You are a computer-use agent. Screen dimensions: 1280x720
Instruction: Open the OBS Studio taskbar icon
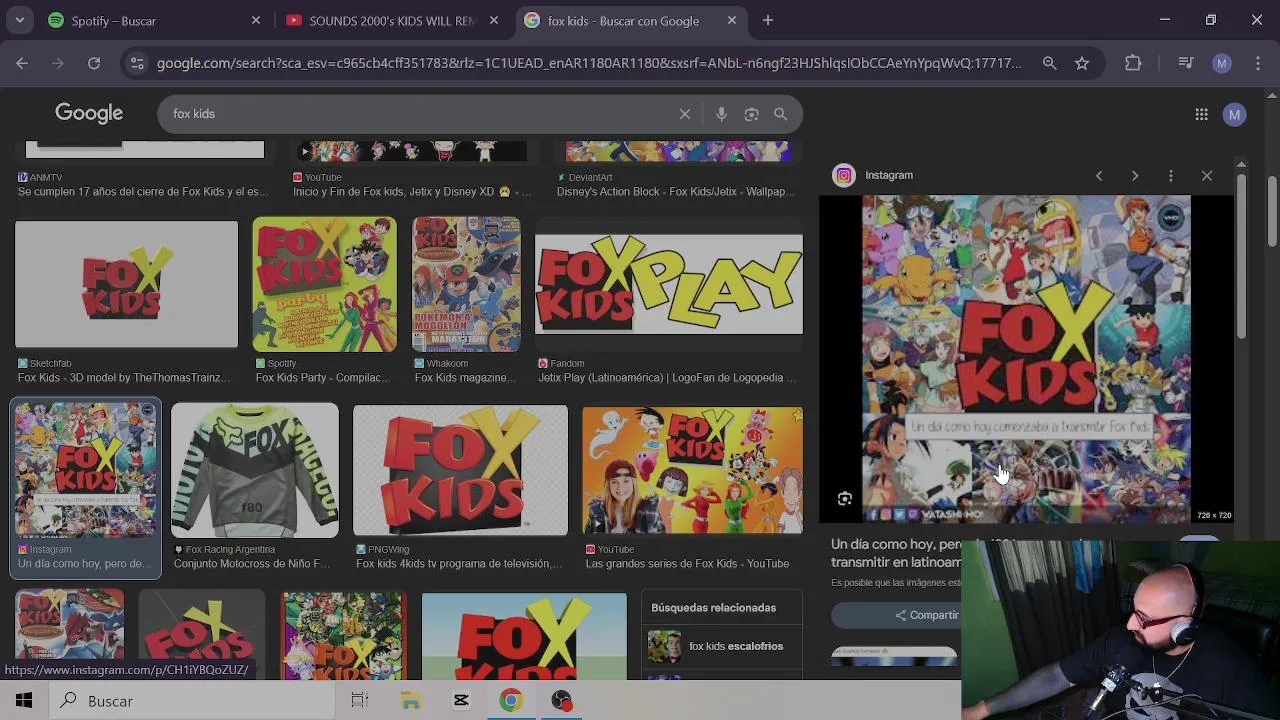pyautogui.click(x=561, y=701)
